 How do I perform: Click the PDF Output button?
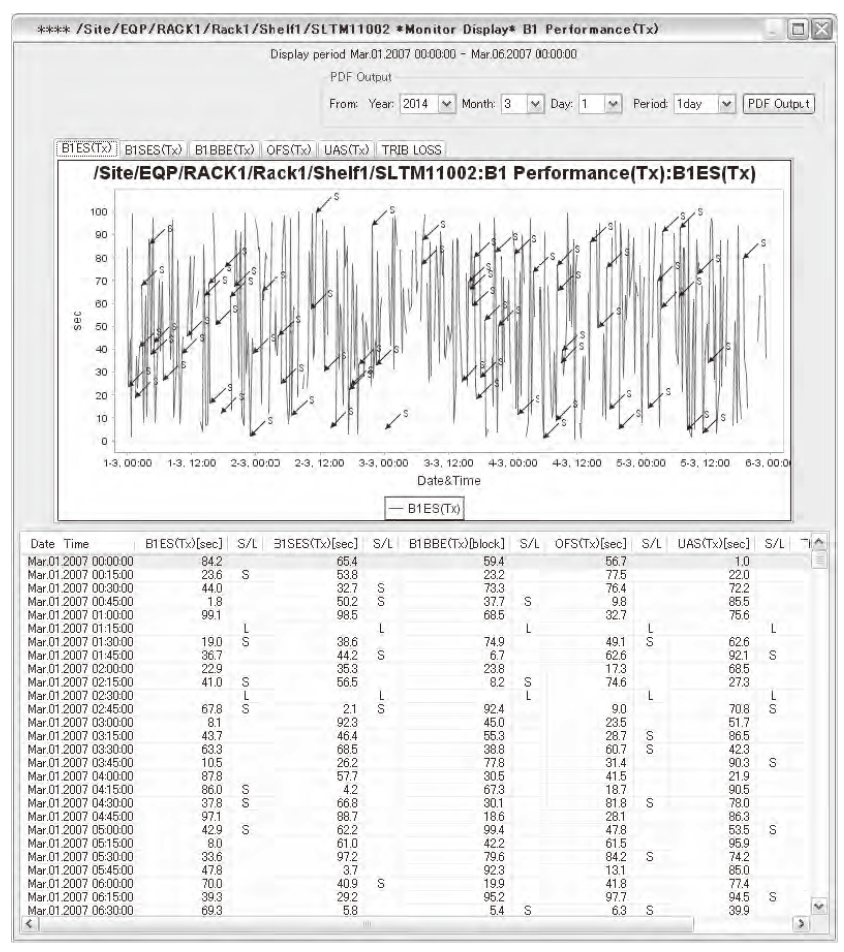click(778, 104)
